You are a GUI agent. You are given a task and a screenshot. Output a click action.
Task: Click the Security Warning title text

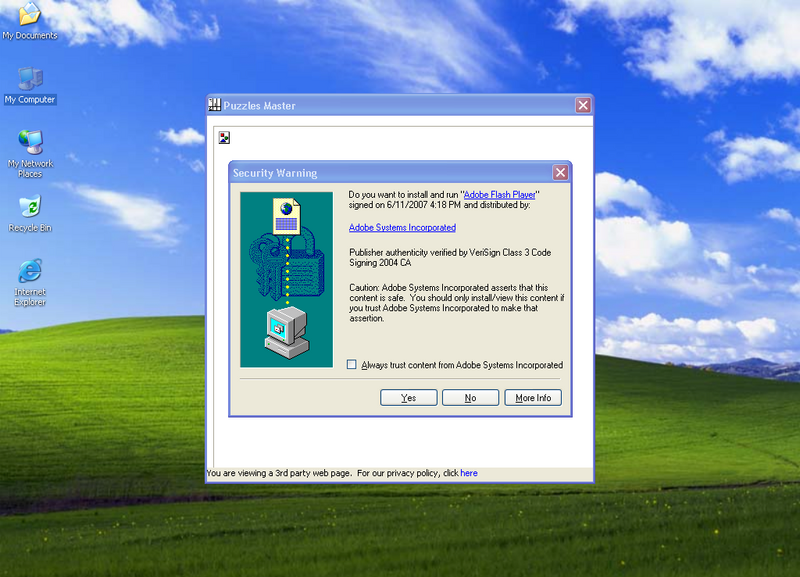(x=275, y=173)
